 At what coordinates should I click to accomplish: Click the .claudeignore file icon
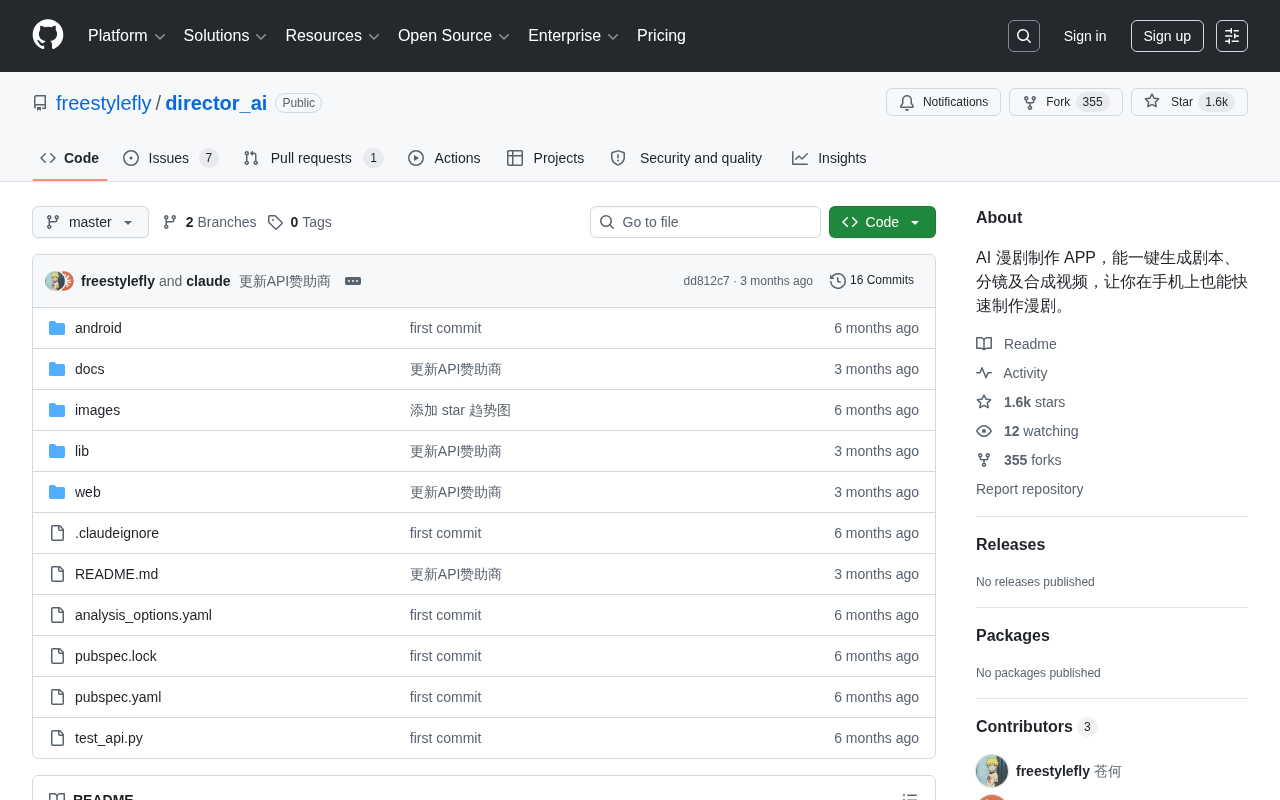tap(57, 533)
